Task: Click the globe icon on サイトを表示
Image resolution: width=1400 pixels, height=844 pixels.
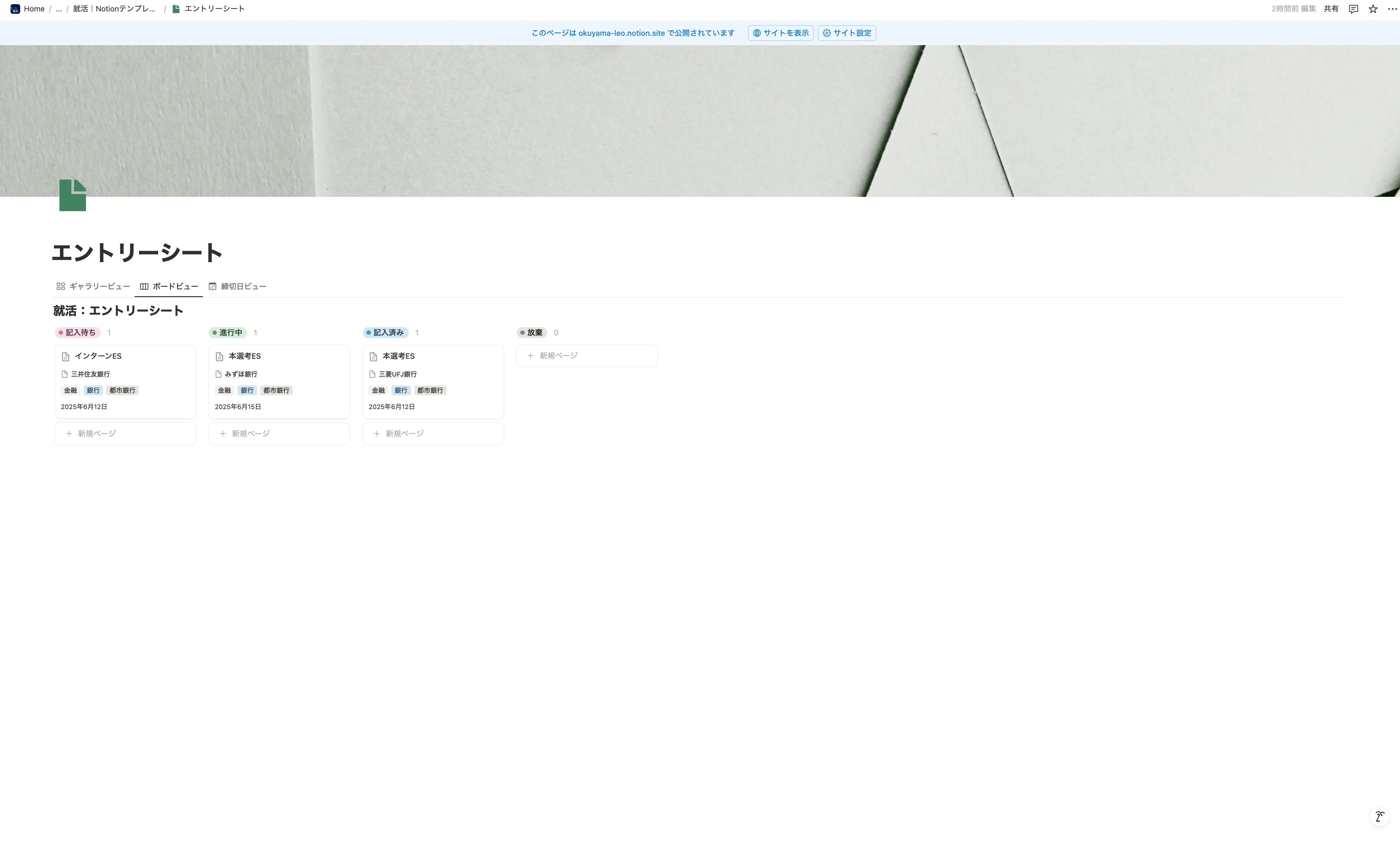Action: 757,33
